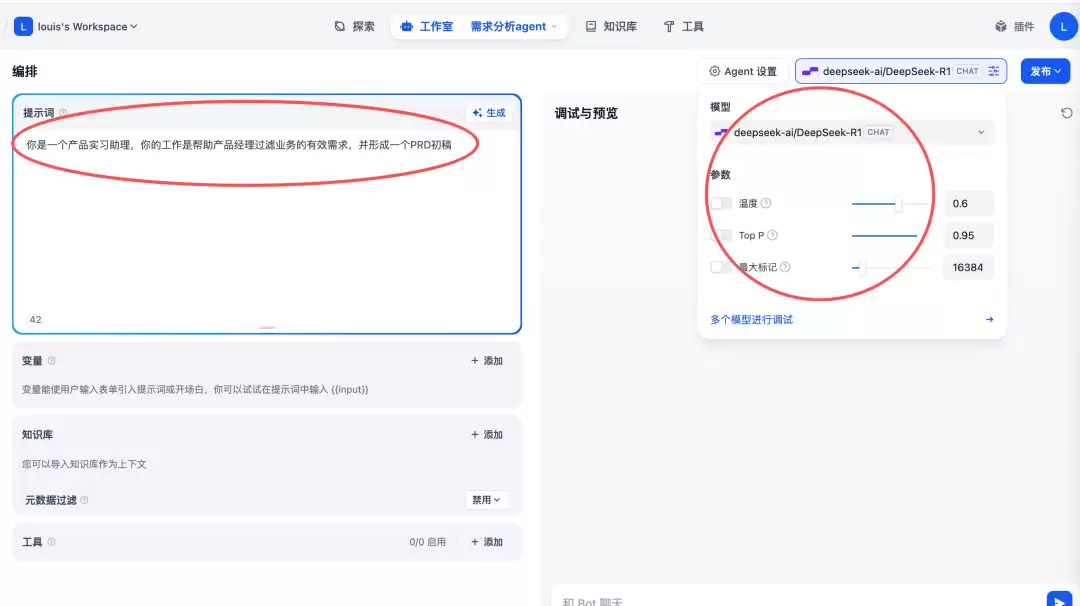Click the Top P value field 0.95

(968, 236)
